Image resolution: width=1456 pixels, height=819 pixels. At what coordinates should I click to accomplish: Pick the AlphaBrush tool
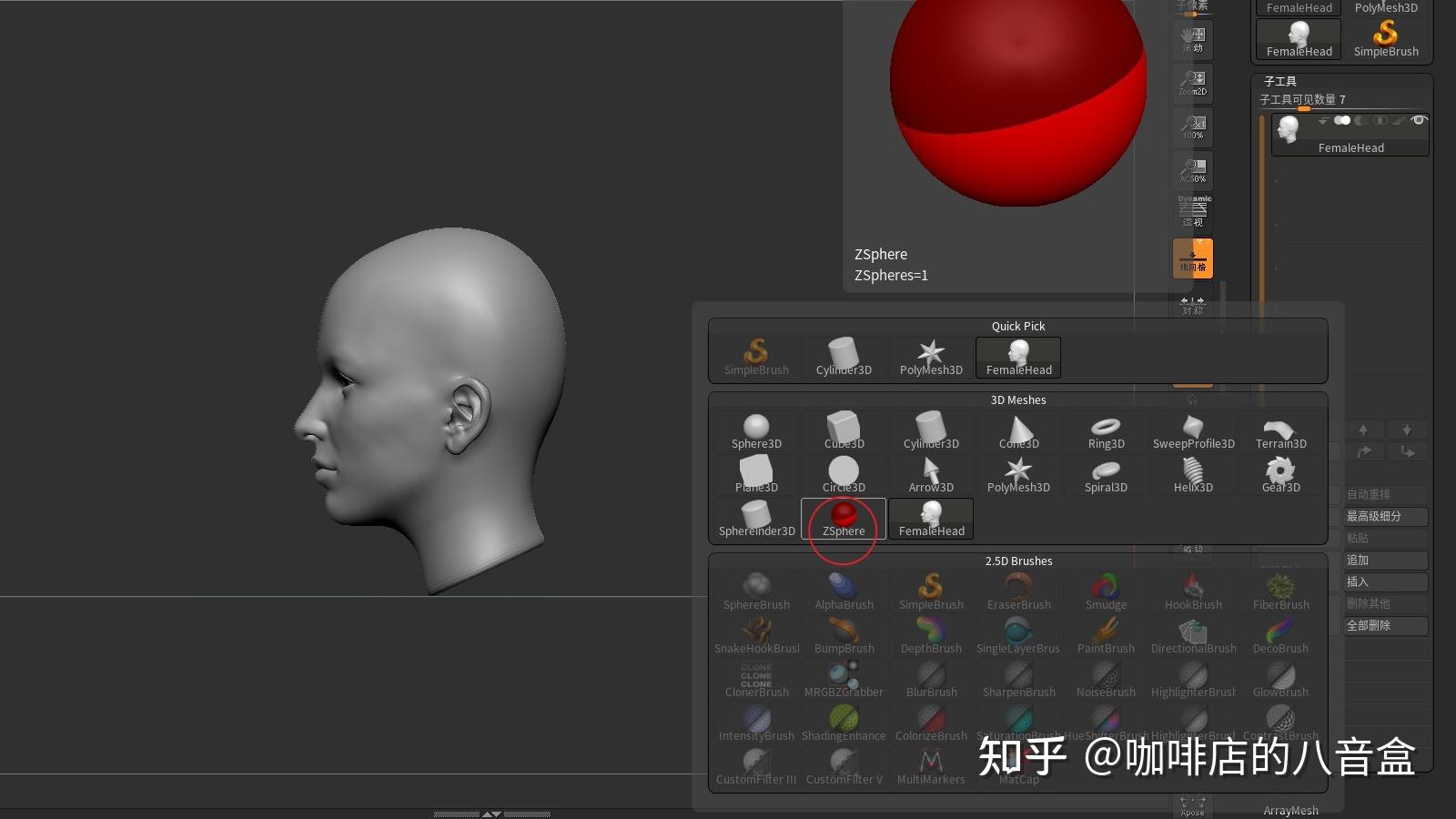point(844,592)
